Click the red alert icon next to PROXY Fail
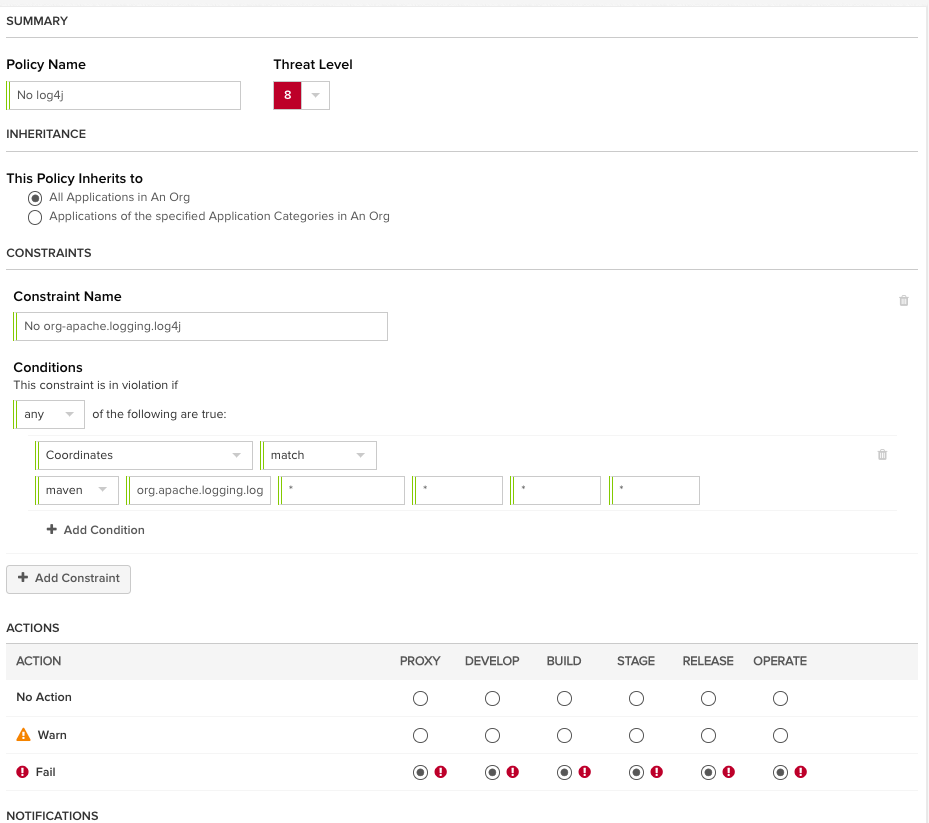929x823 pixels. coord(440,772)
